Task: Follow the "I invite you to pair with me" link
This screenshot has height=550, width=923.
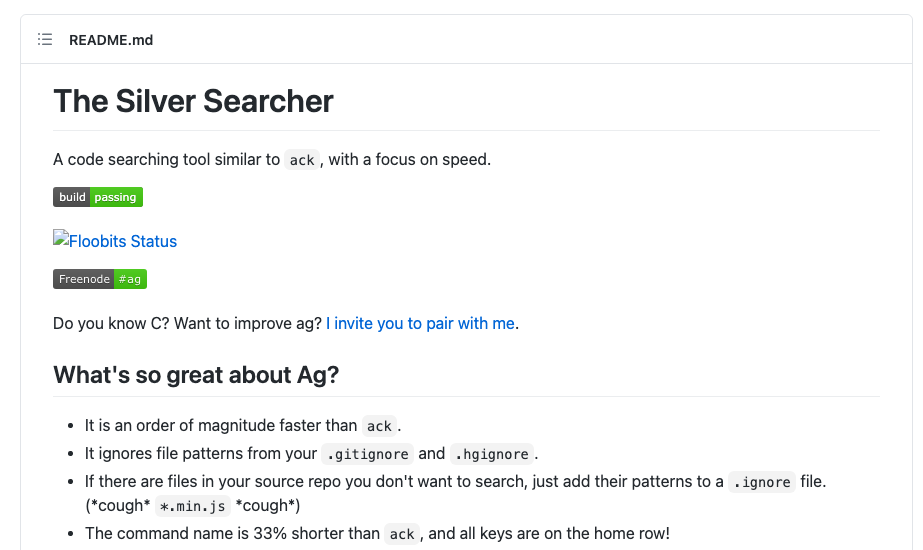Action: pyautogui.click(x=421, y=323)
